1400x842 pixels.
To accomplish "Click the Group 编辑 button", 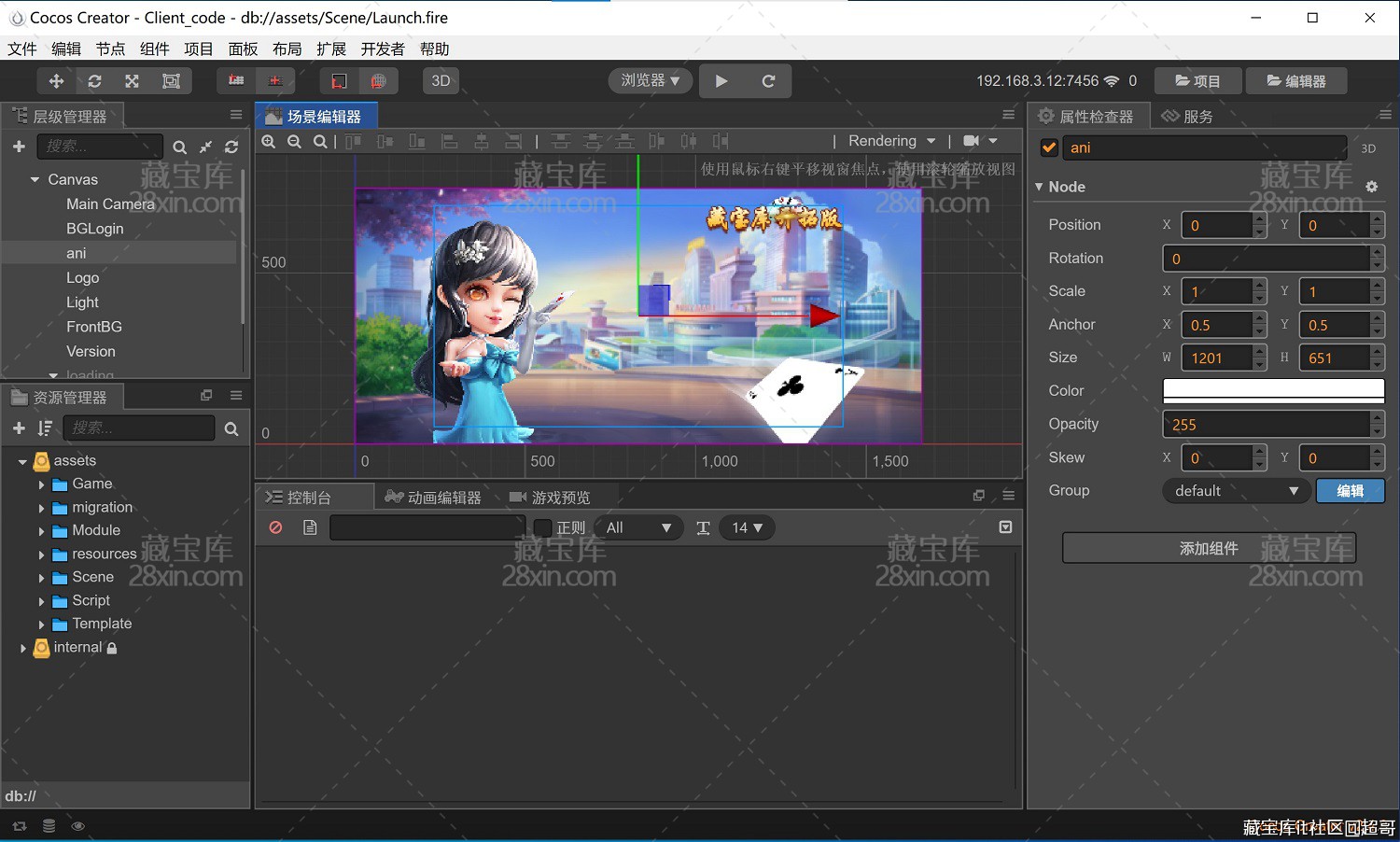I will (x=1350, y=491).
